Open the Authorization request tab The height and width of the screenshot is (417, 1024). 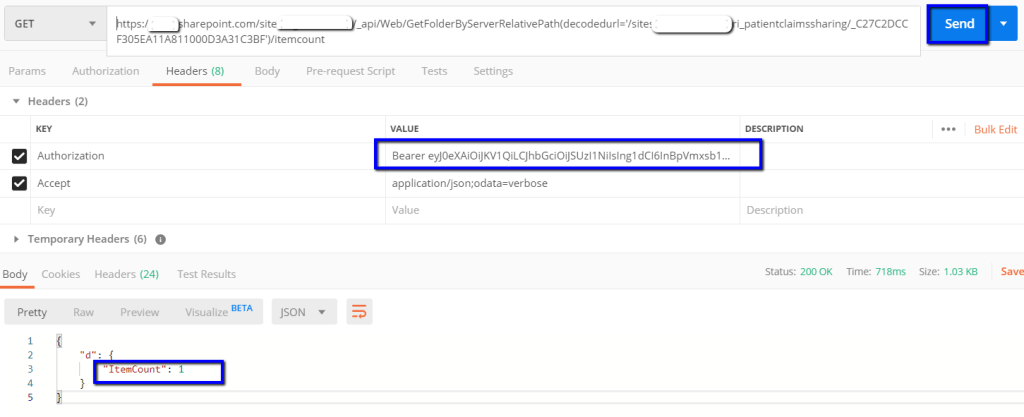click(105, 71)
